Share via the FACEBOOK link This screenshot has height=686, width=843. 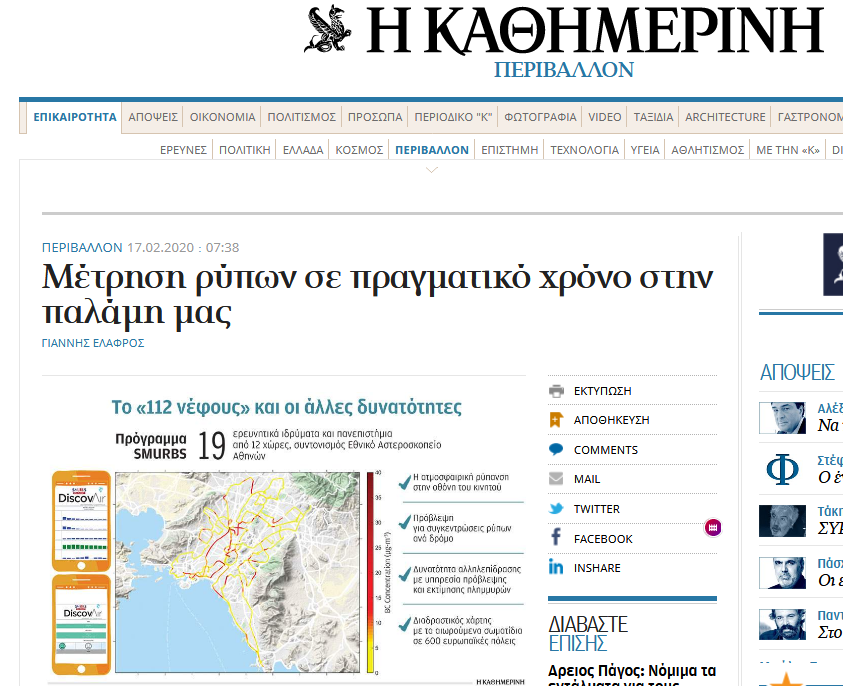click(x=603, y=539)
